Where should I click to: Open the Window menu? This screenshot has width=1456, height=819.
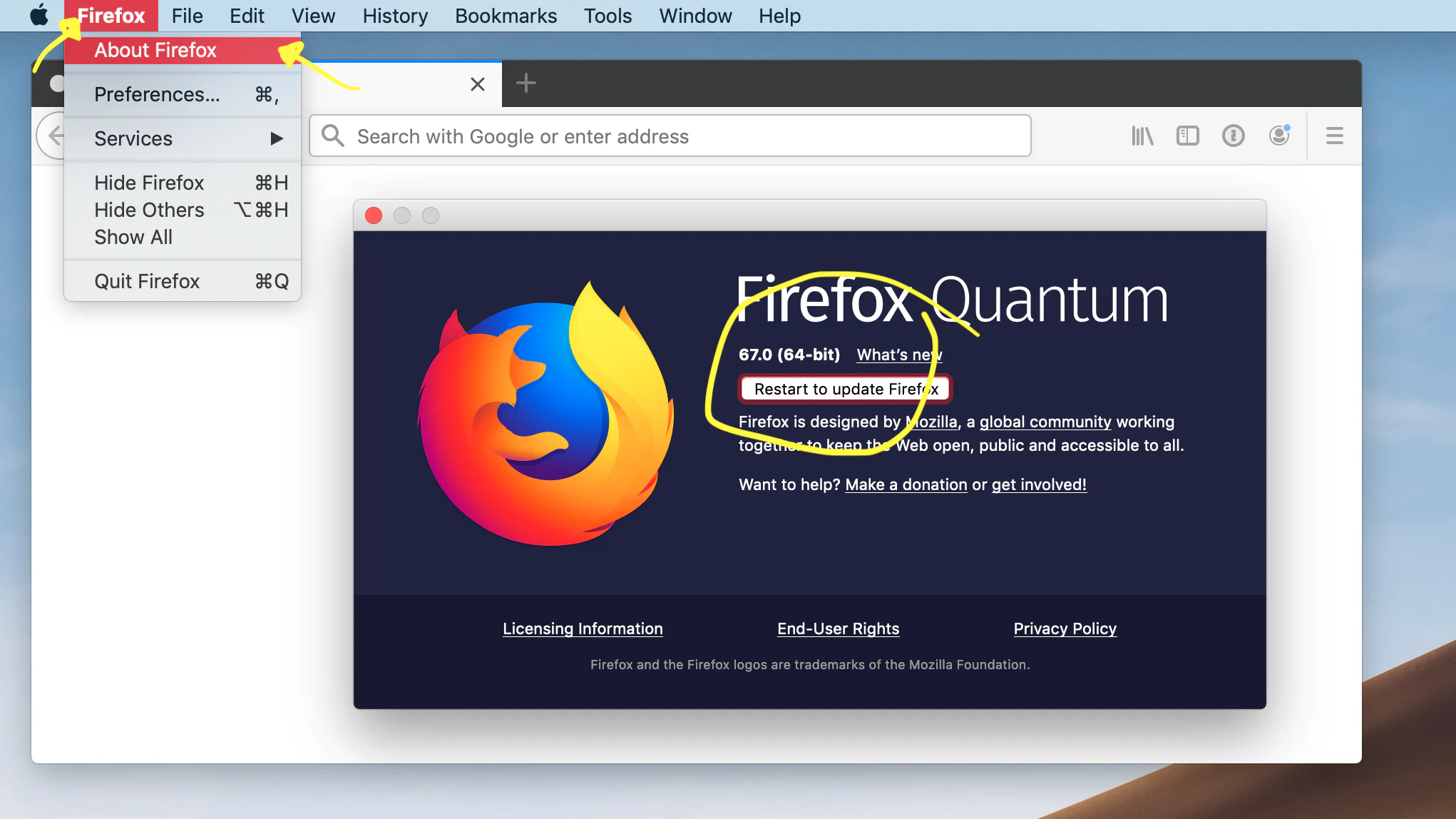(x=695, y=16)
